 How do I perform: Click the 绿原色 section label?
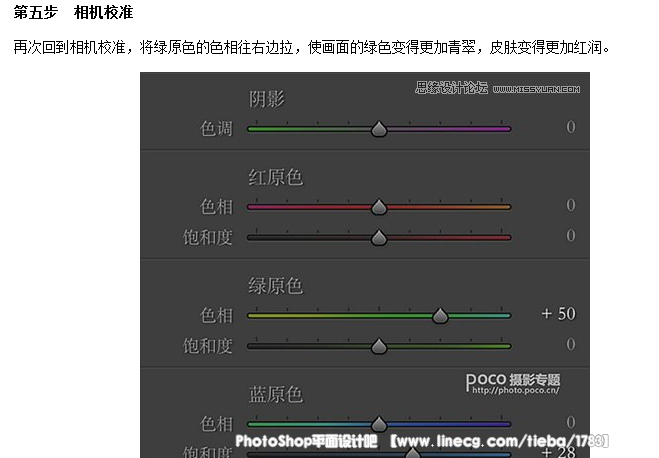pyautogui.click(x=275, y=286)
